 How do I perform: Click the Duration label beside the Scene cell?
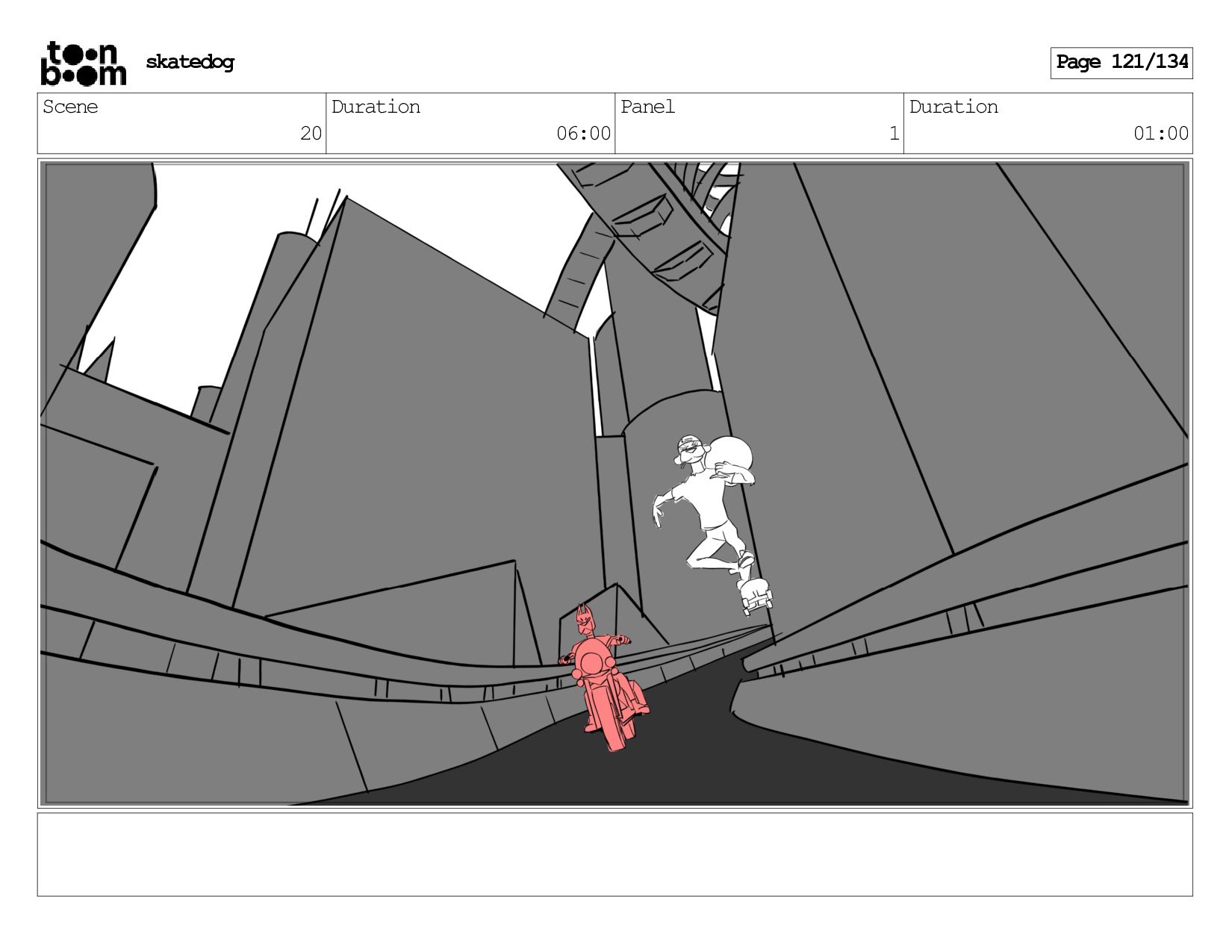376,107
